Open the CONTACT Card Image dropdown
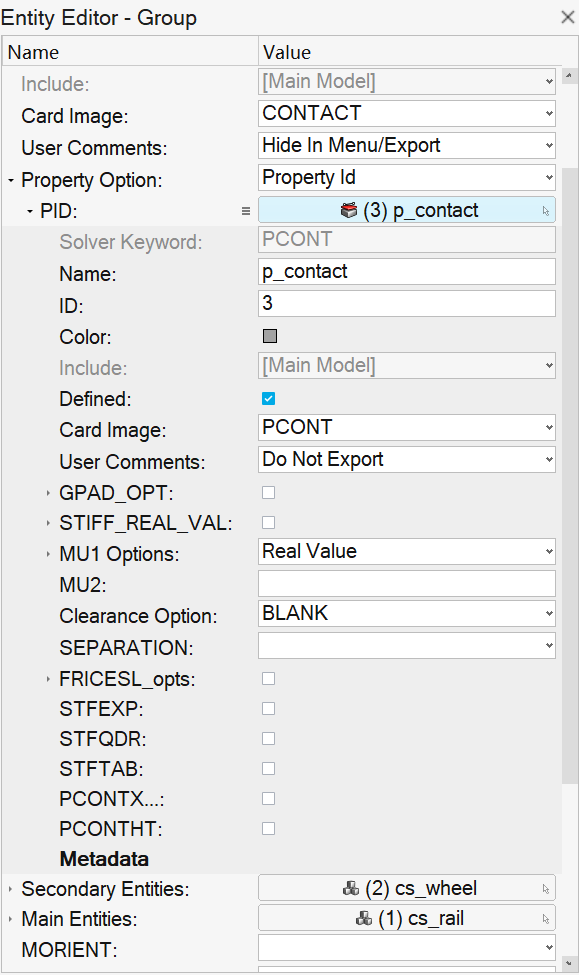Image resolution: width=579 pixels, height=975 pixels. (407, 114)
